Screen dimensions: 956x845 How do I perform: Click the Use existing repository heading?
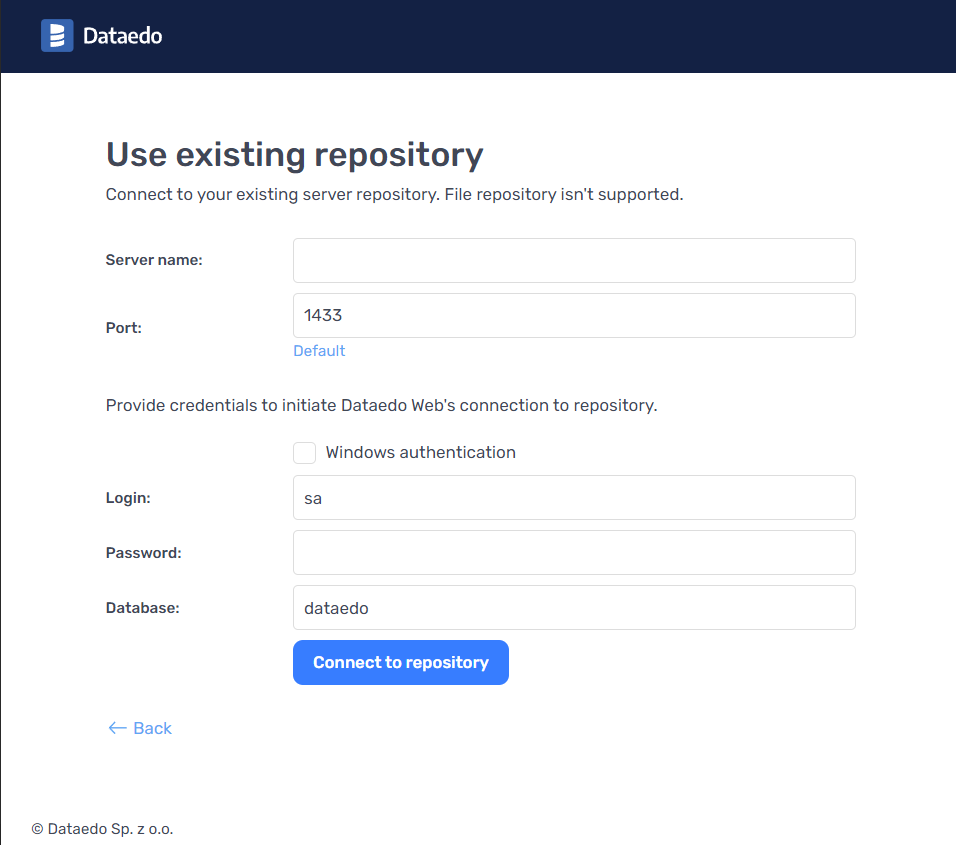coord(294,155)
